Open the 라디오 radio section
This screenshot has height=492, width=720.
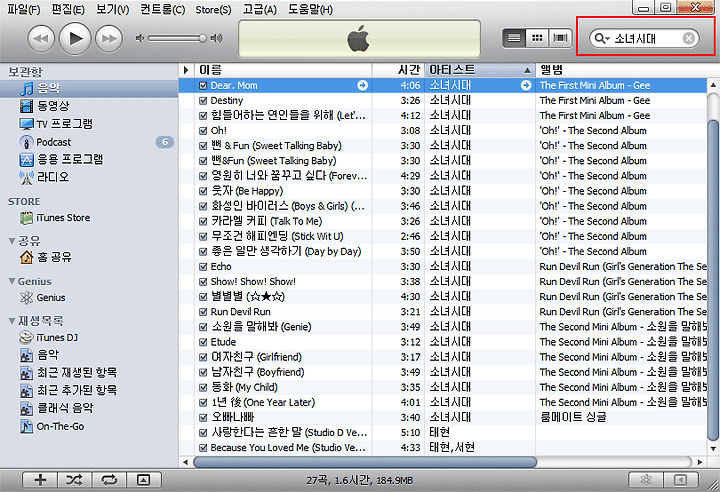point(89,177)
